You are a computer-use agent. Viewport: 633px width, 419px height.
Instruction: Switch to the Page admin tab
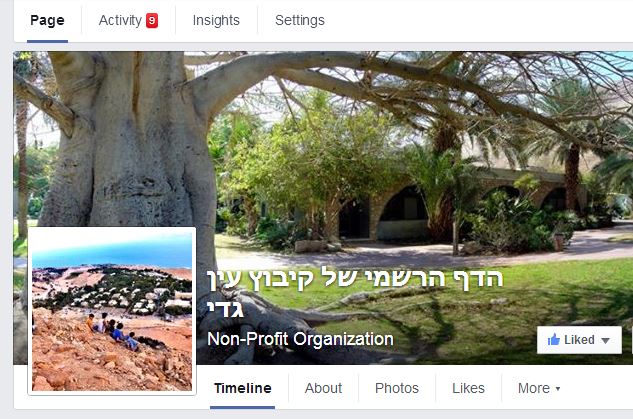47,20
